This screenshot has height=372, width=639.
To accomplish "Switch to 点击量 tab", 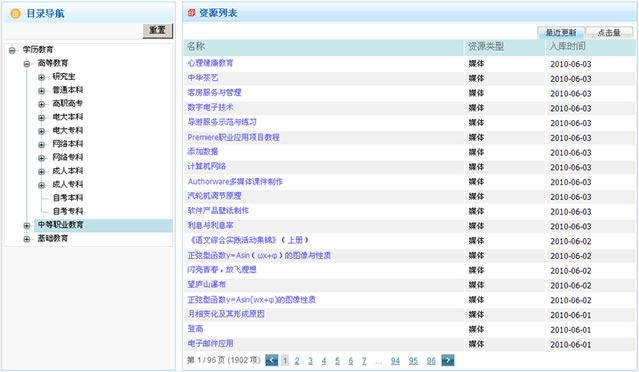I will tap(609, 33).
